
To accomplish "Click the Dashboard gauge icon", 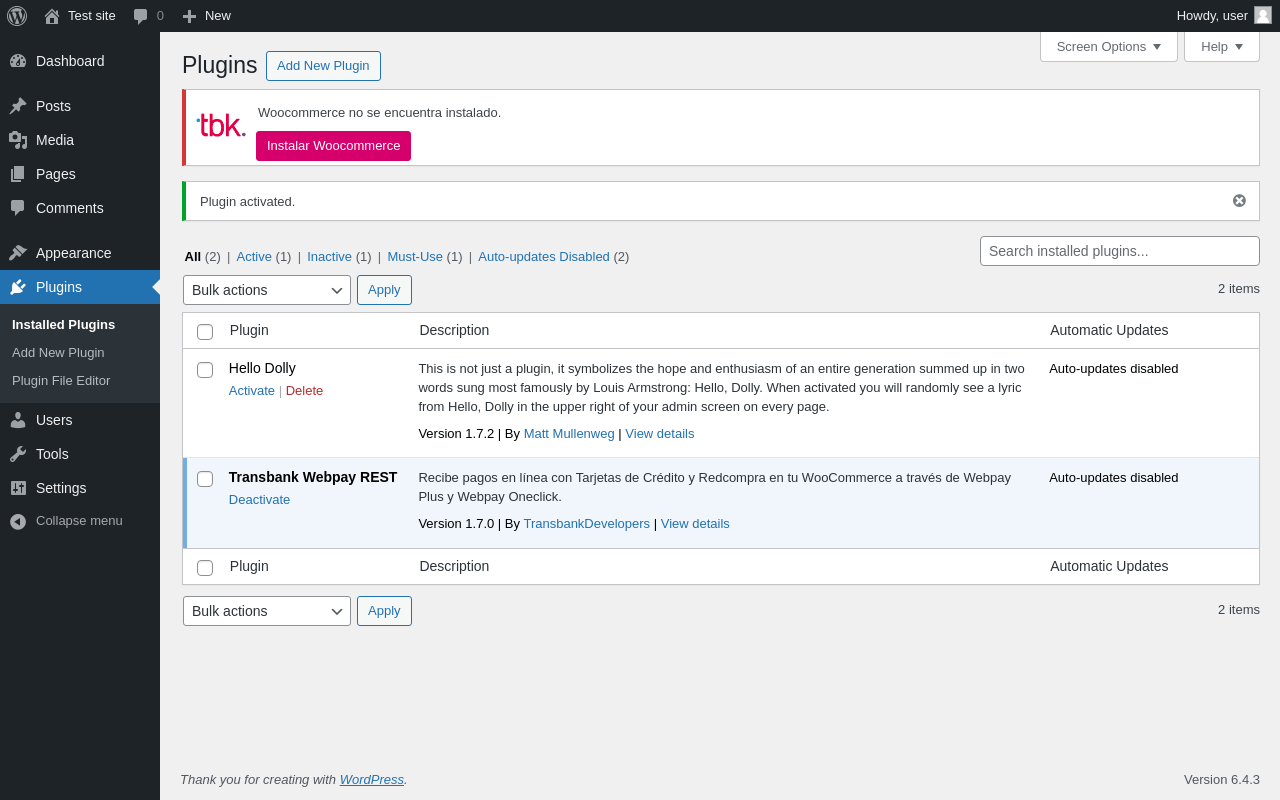I will tap(18, 61).
